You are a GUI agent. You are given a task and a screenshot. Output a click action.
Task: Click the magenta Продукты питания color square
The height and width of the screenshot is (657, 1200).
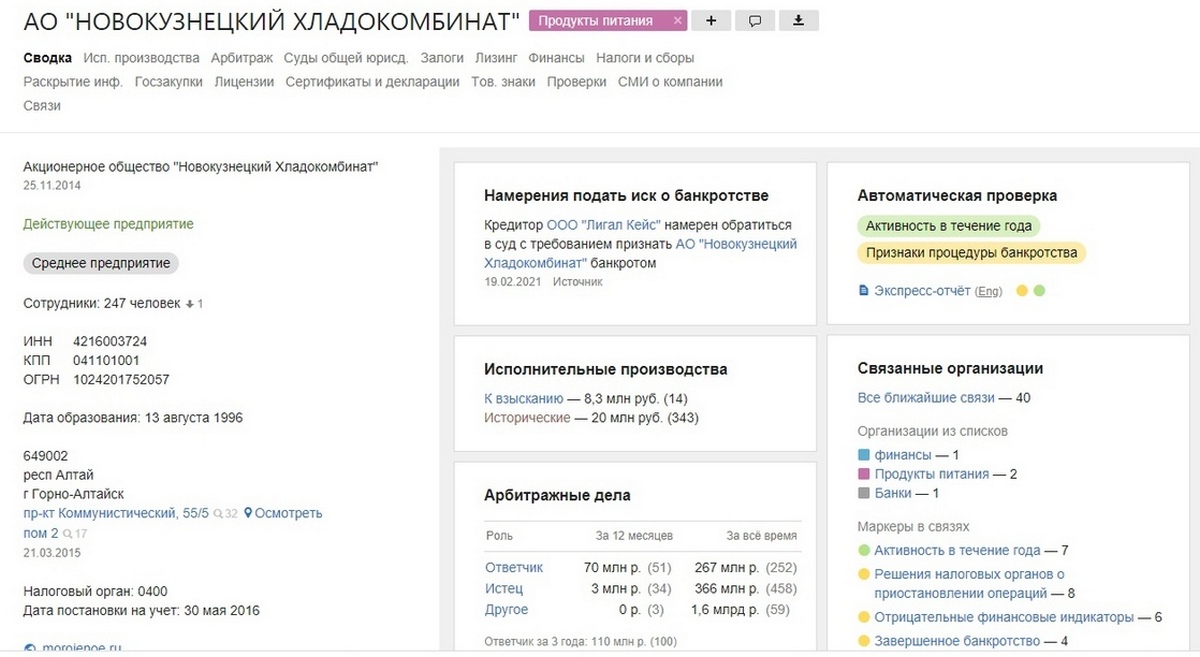864,474
